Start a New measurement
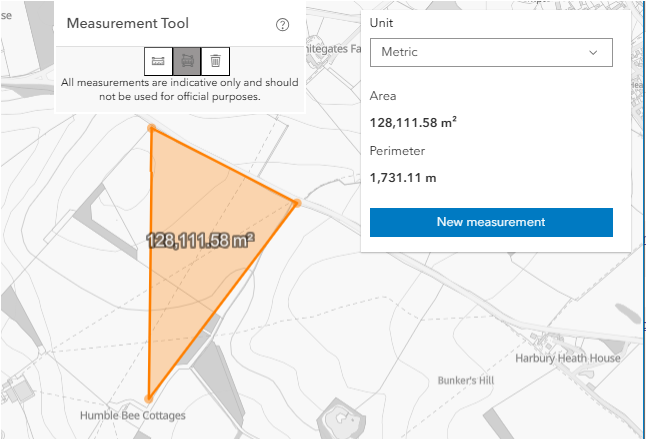 tap(490, 222)
